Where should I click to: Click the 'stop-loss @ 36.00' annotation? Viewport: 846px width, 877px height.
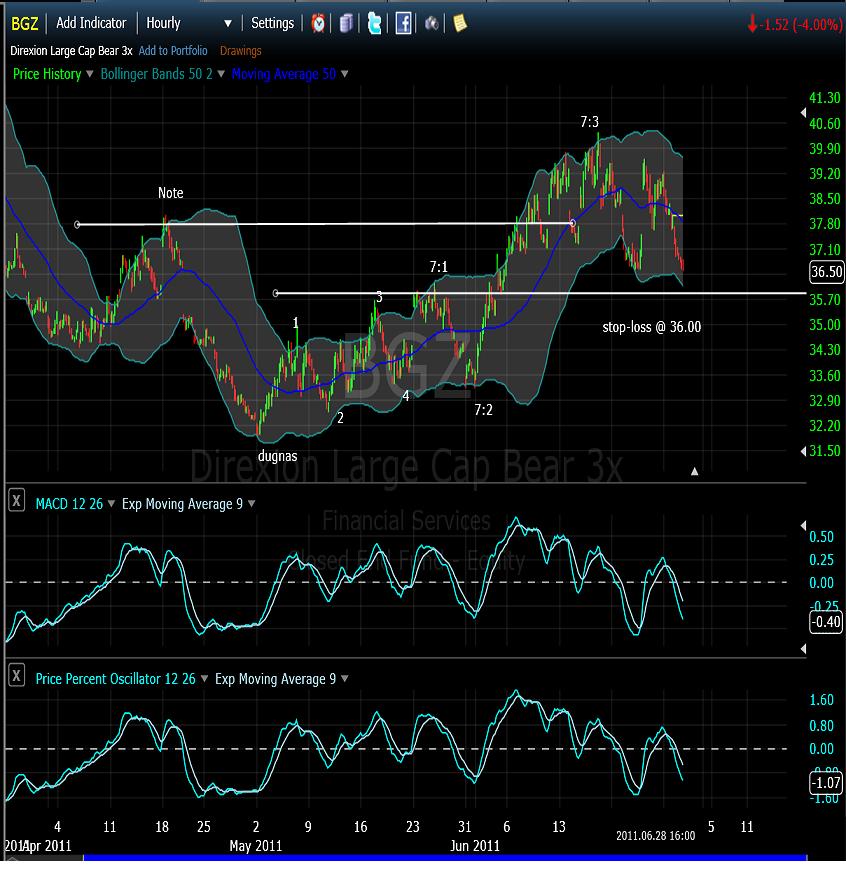651,327
